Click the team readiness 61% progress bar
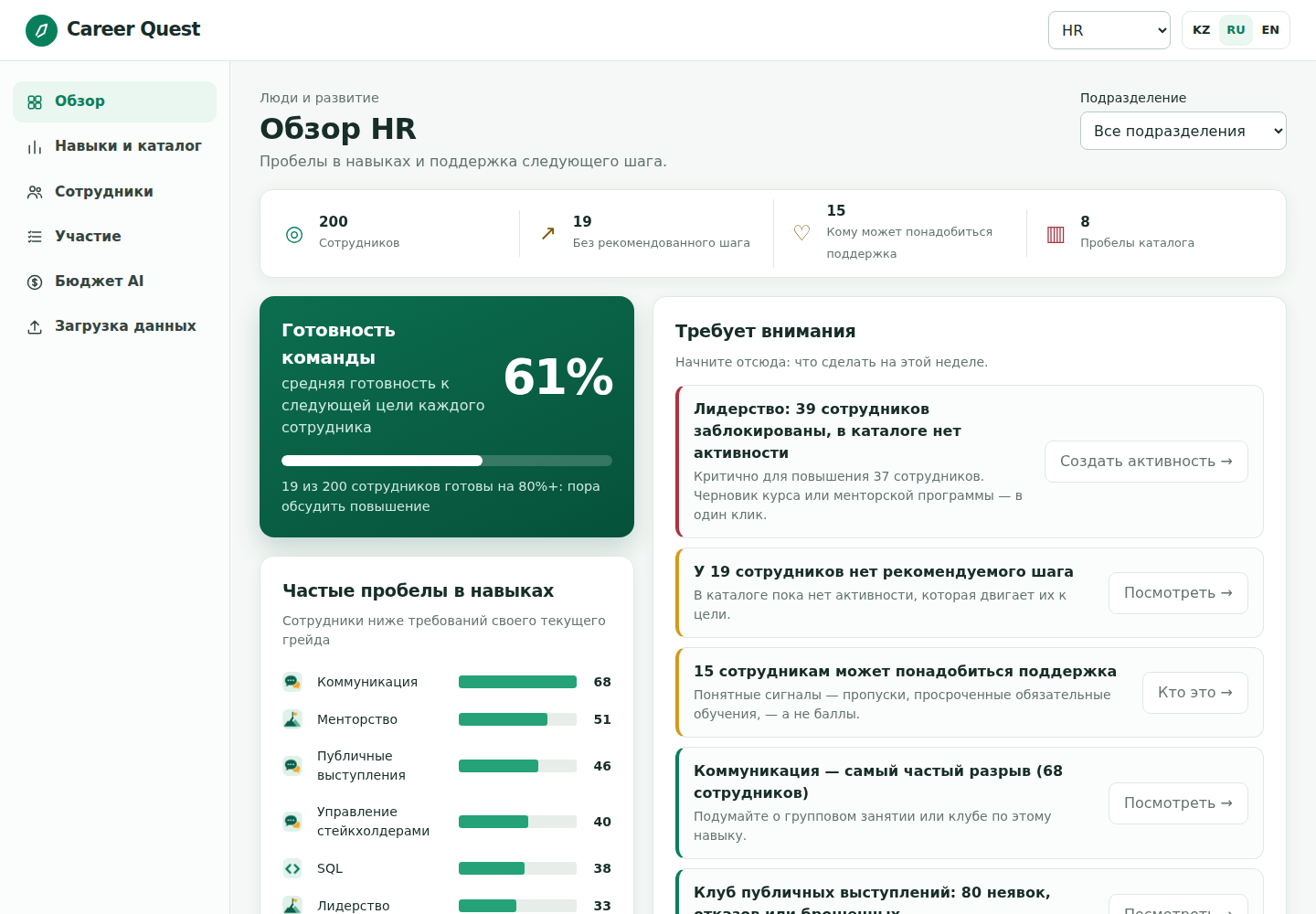Viewport: 1316px width, 914px height. click(x=447, y=461)
